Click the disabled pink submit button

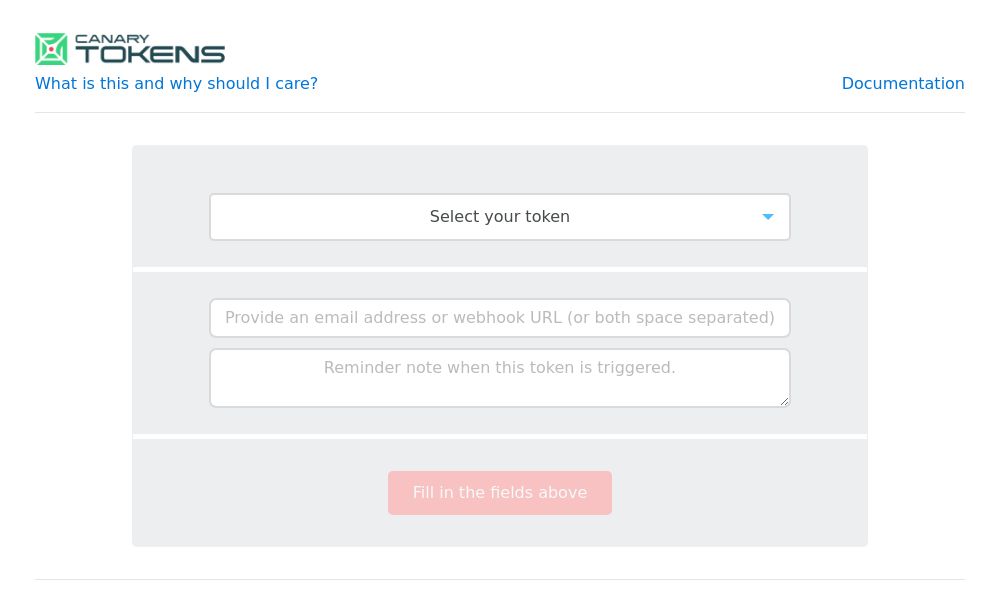500,492
